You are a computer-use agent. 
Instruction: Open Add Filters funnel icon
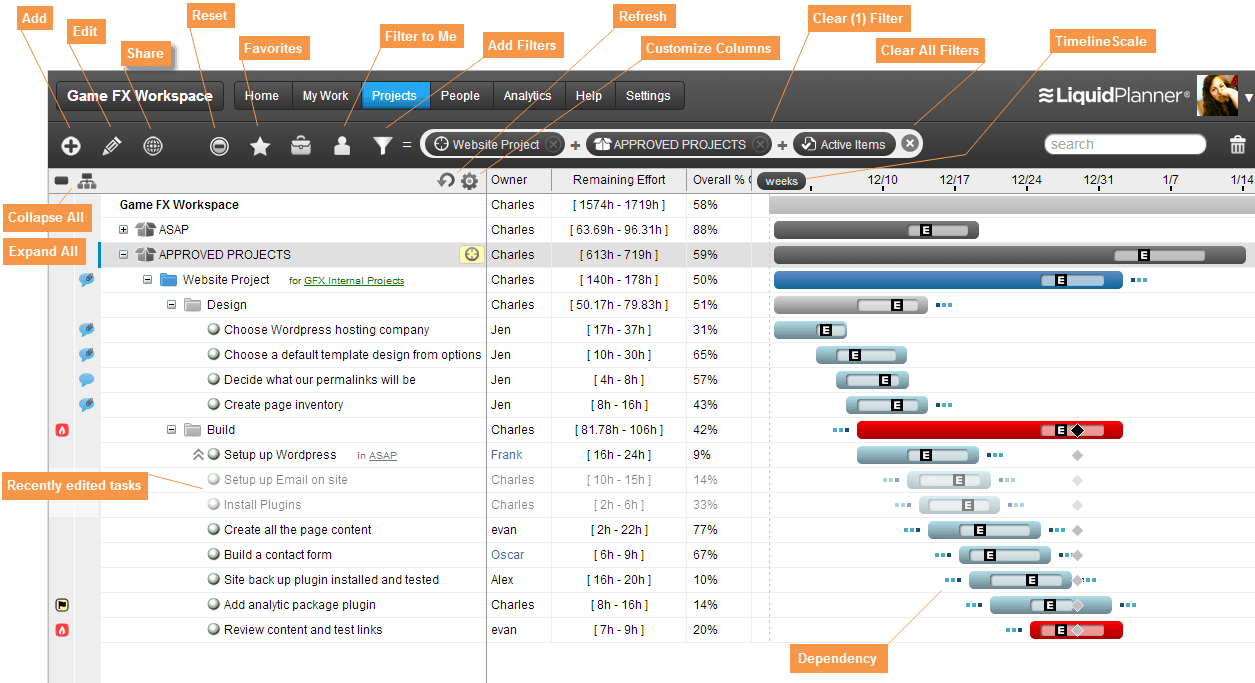pos(382,145)
